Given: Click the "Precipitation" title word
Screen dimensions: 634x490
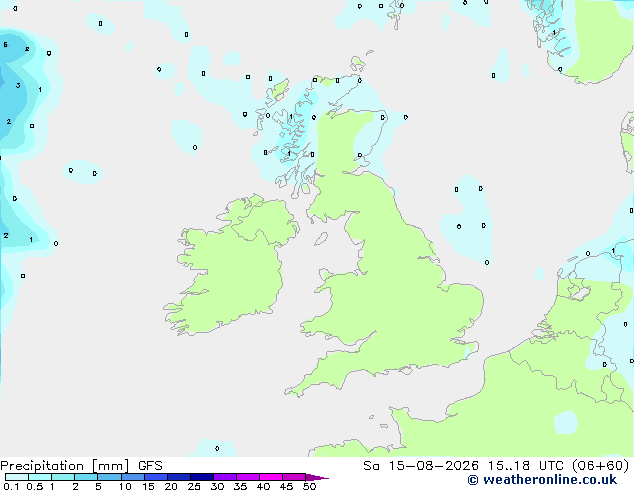Looking at the screenshot, I should [x=42, y=466].
